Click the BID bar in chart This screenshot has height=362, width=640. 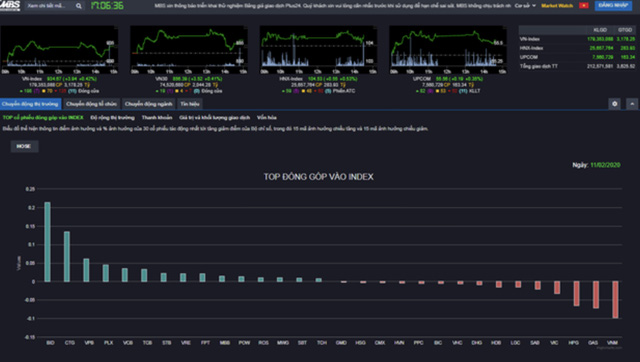point(47,242)
